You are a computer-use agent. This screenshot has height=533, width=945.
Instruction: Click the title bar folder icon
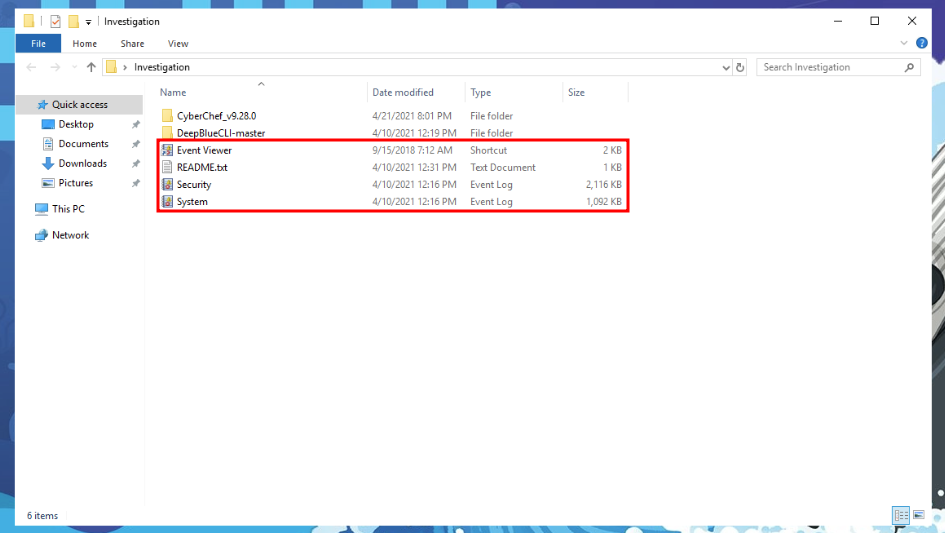click(x=29, y=21)
